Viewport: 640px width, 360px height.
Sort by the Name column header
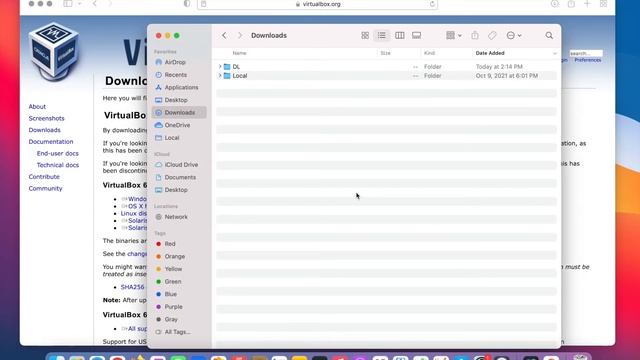coord(239,53)
